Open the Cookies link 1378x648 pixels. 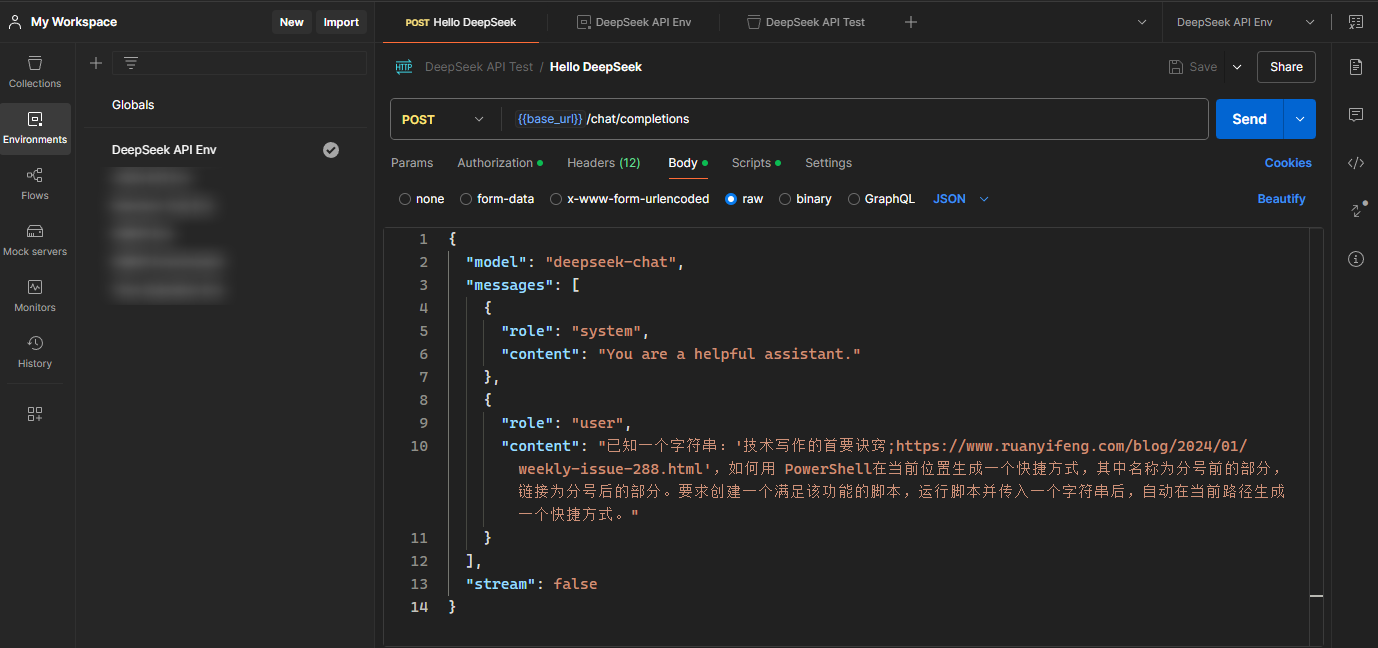click(x=1288, y=163)
